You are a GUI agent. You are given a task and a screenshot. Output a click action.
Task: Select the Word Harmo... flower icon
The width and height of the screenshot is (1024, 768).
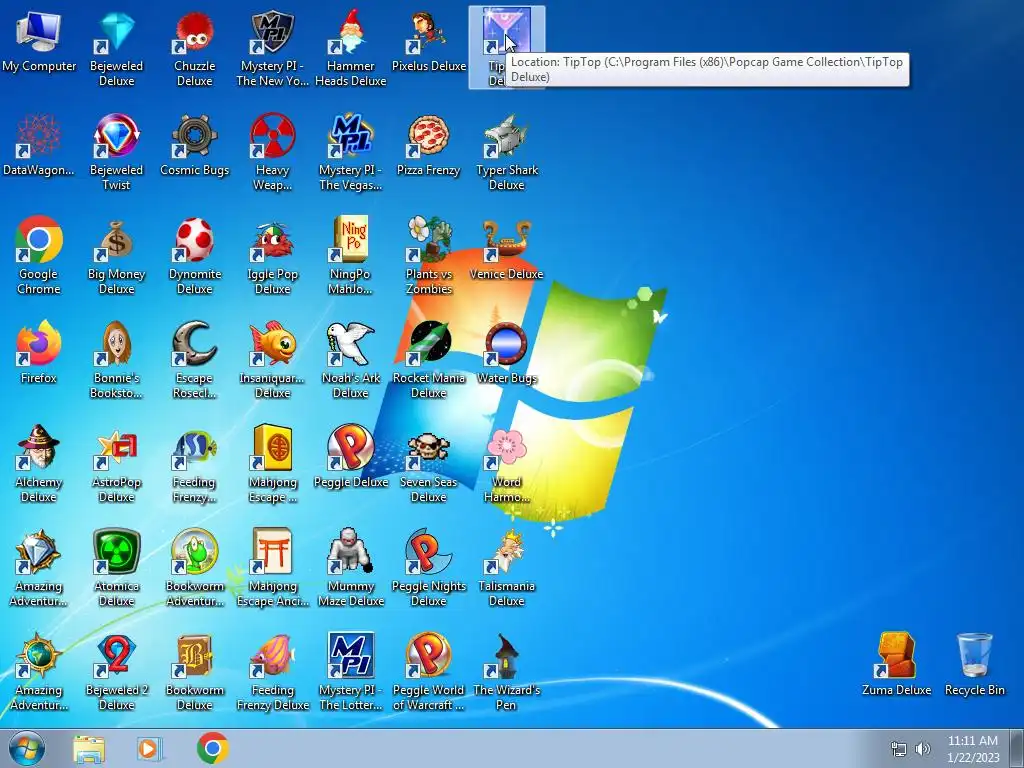[x=507, y=447]
